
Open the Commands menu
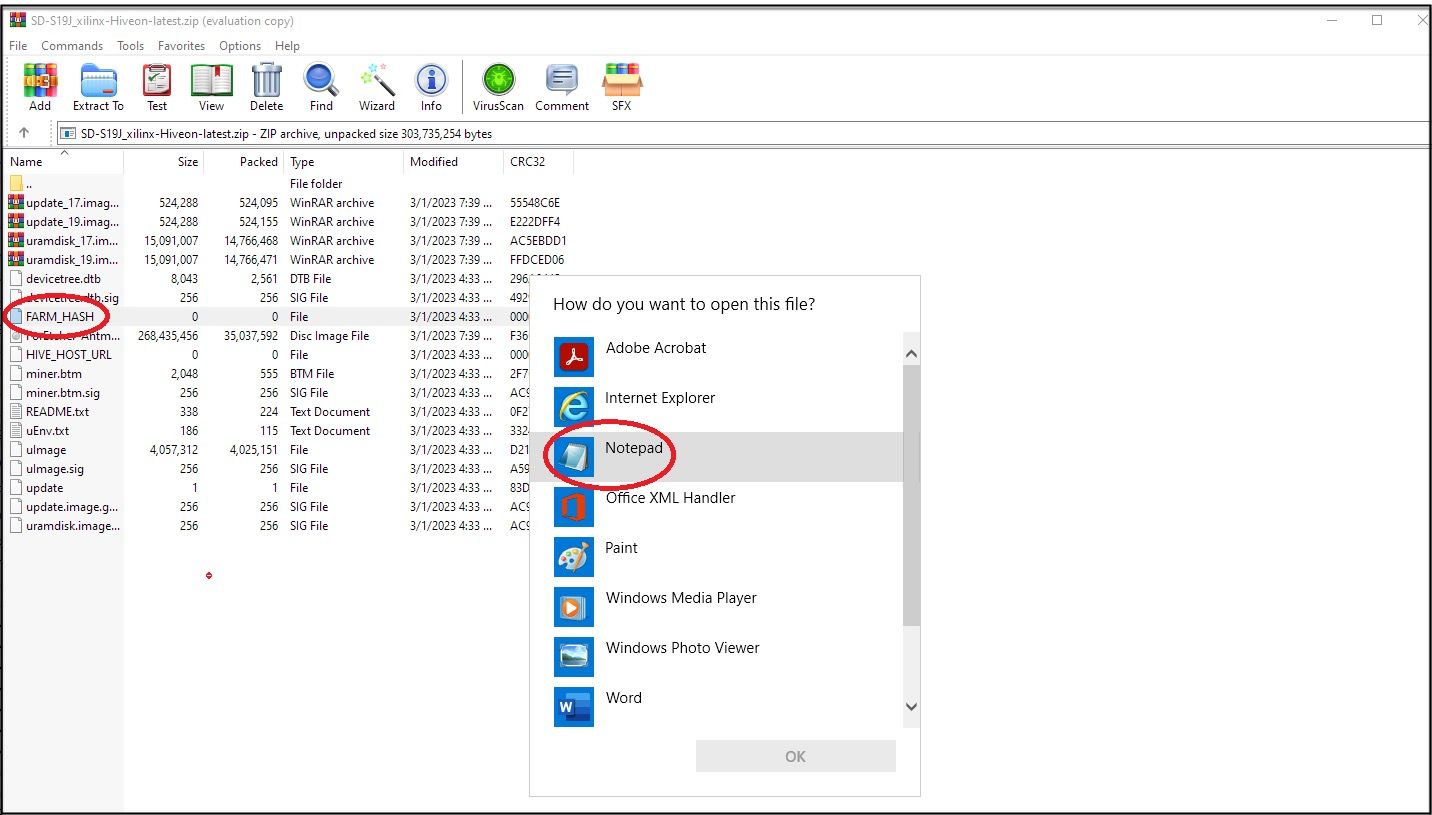[x=72, y=46]
